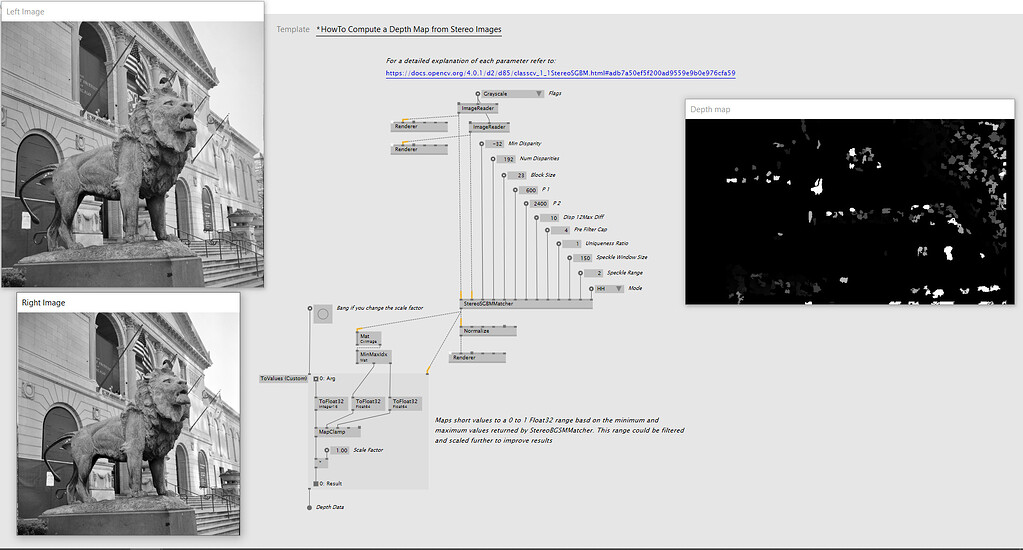The image size is (1023, 550).
Task: Click the Min Disparity value -32
Action: (496, 144)
